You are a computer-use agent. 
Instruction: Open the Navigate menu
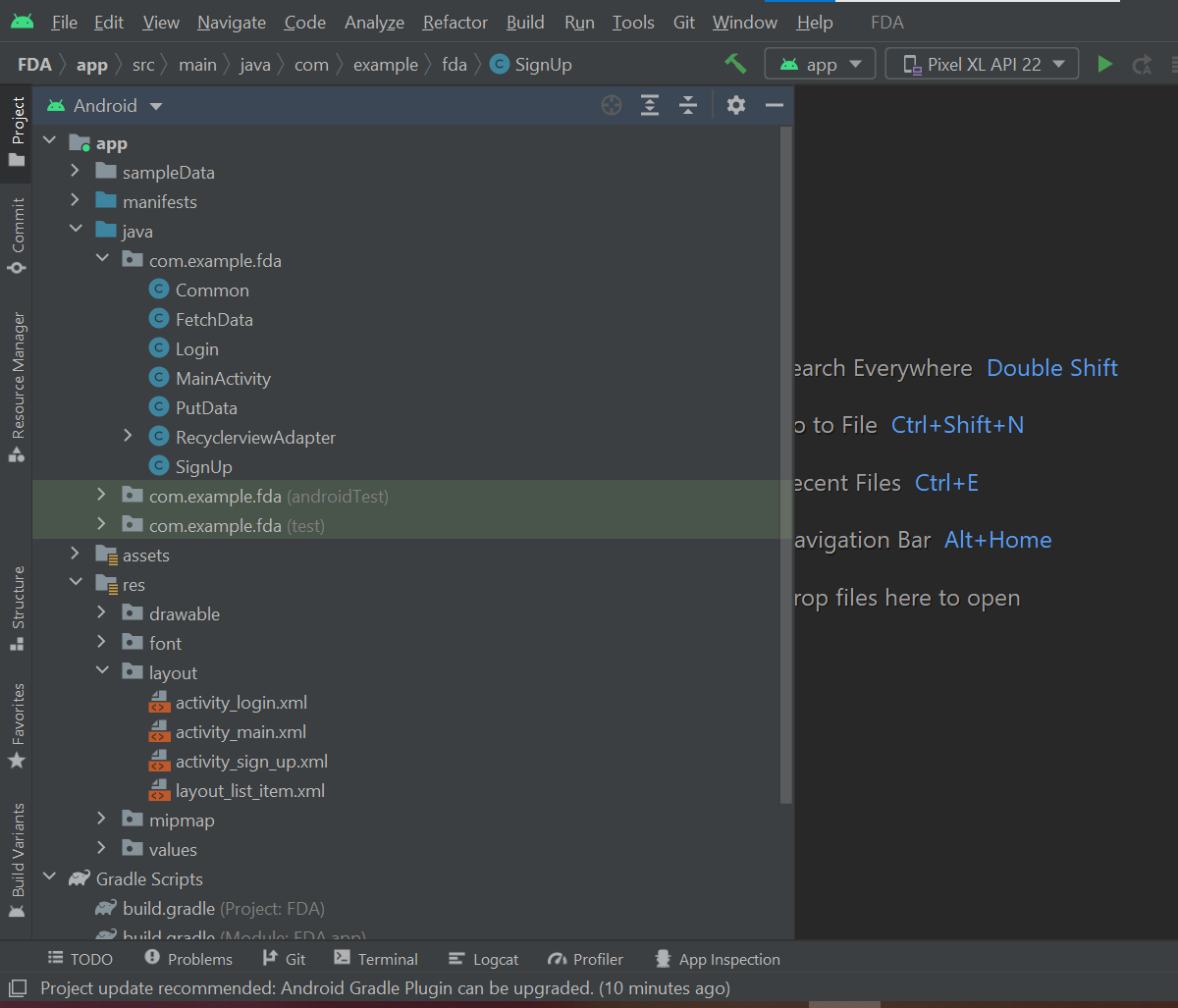point(232,23)
